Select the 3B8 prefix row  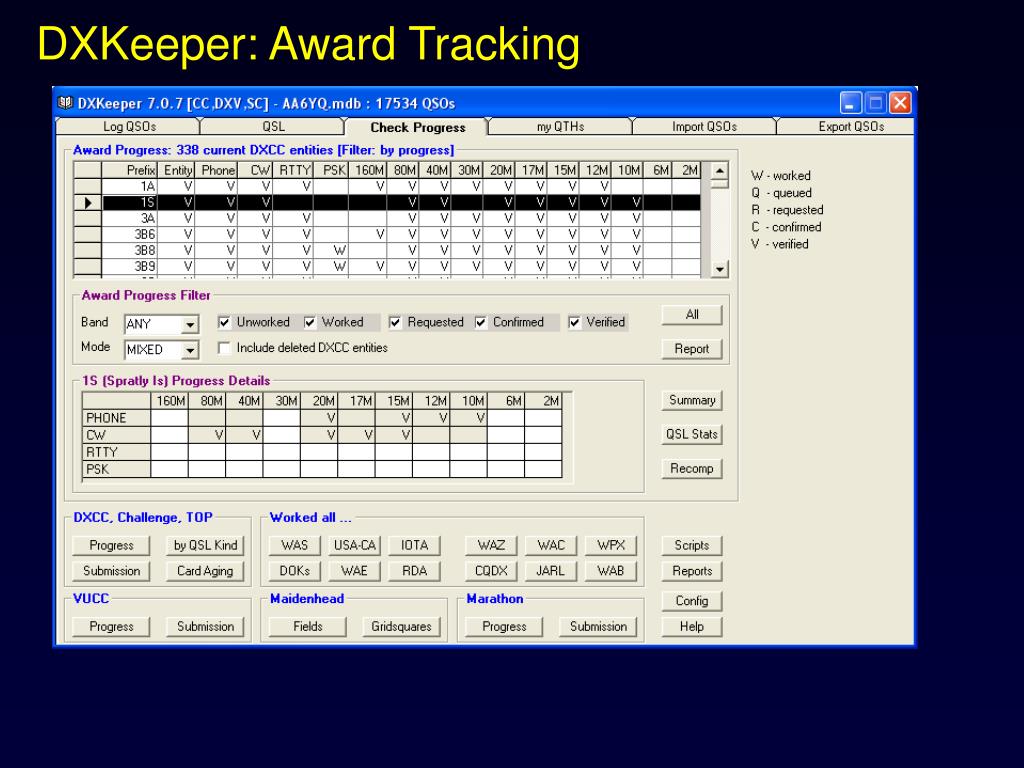tap(387, 250)
